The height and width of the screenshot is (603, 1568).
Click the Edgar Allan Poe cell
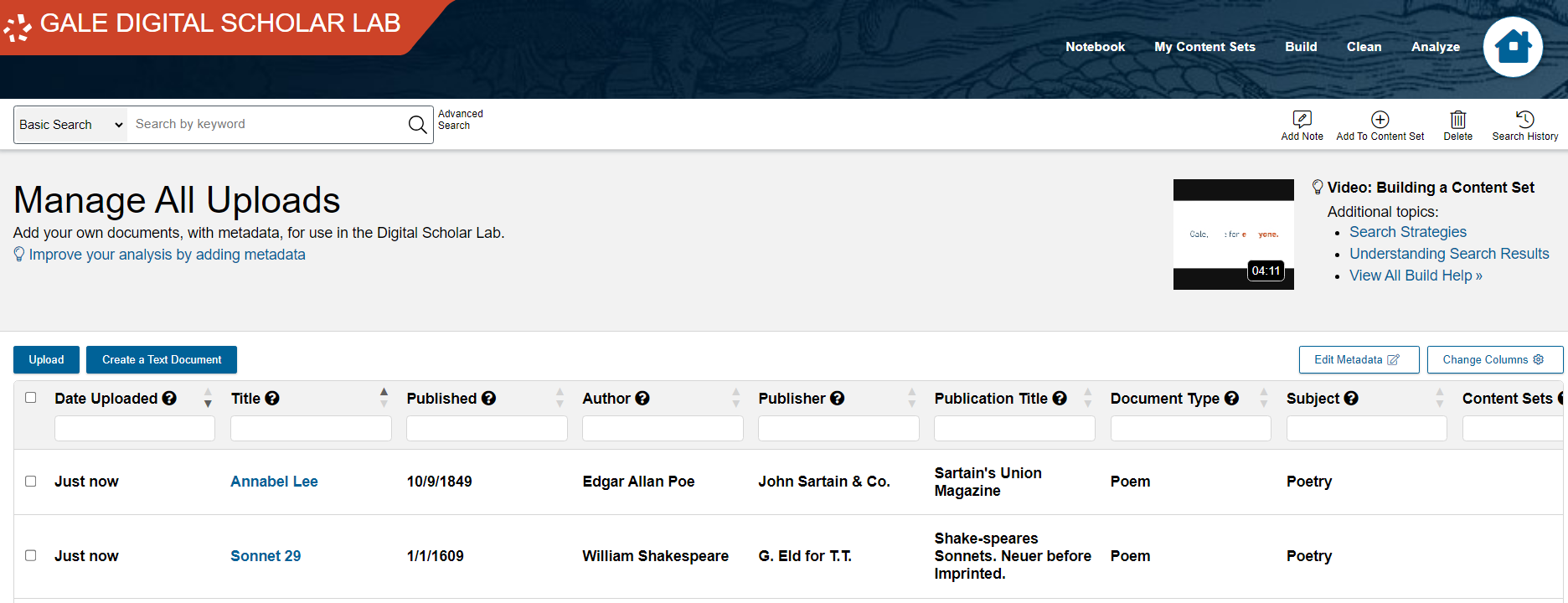pos(638,482)
